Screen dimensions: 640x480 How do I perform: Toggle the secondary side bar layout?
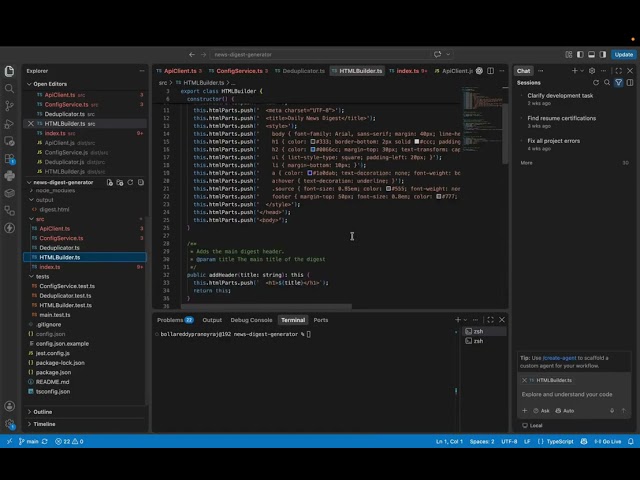(603, 54)
